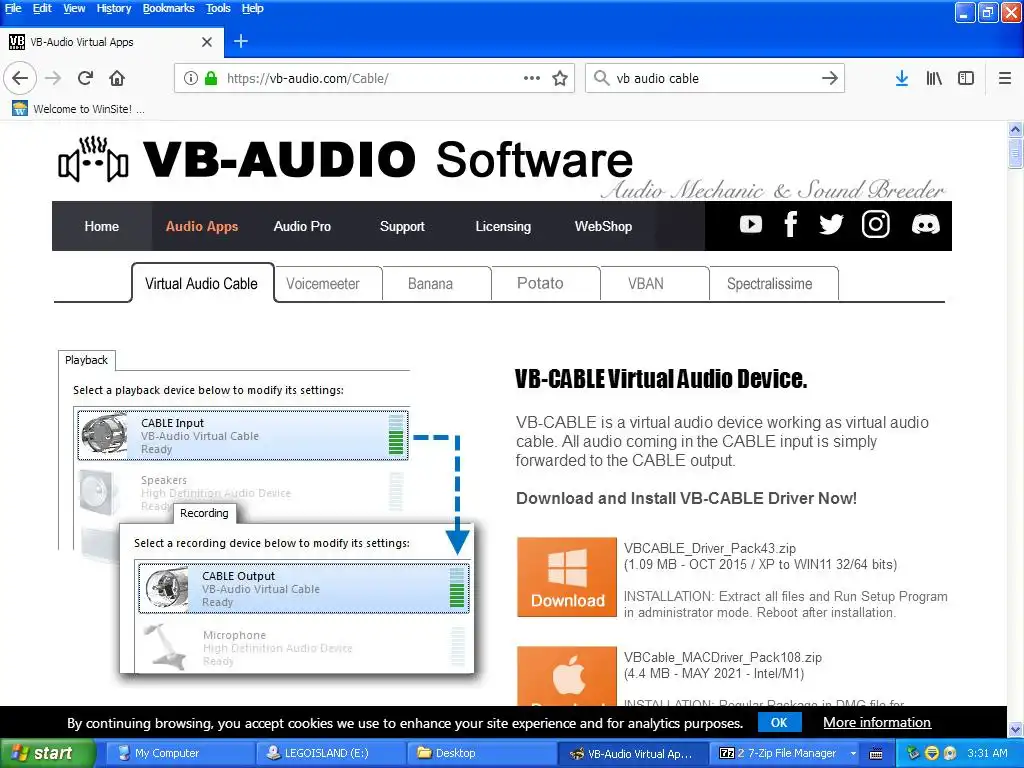Switch to My Computer taskbar window

pyautogui.click(x=178, y=753)
